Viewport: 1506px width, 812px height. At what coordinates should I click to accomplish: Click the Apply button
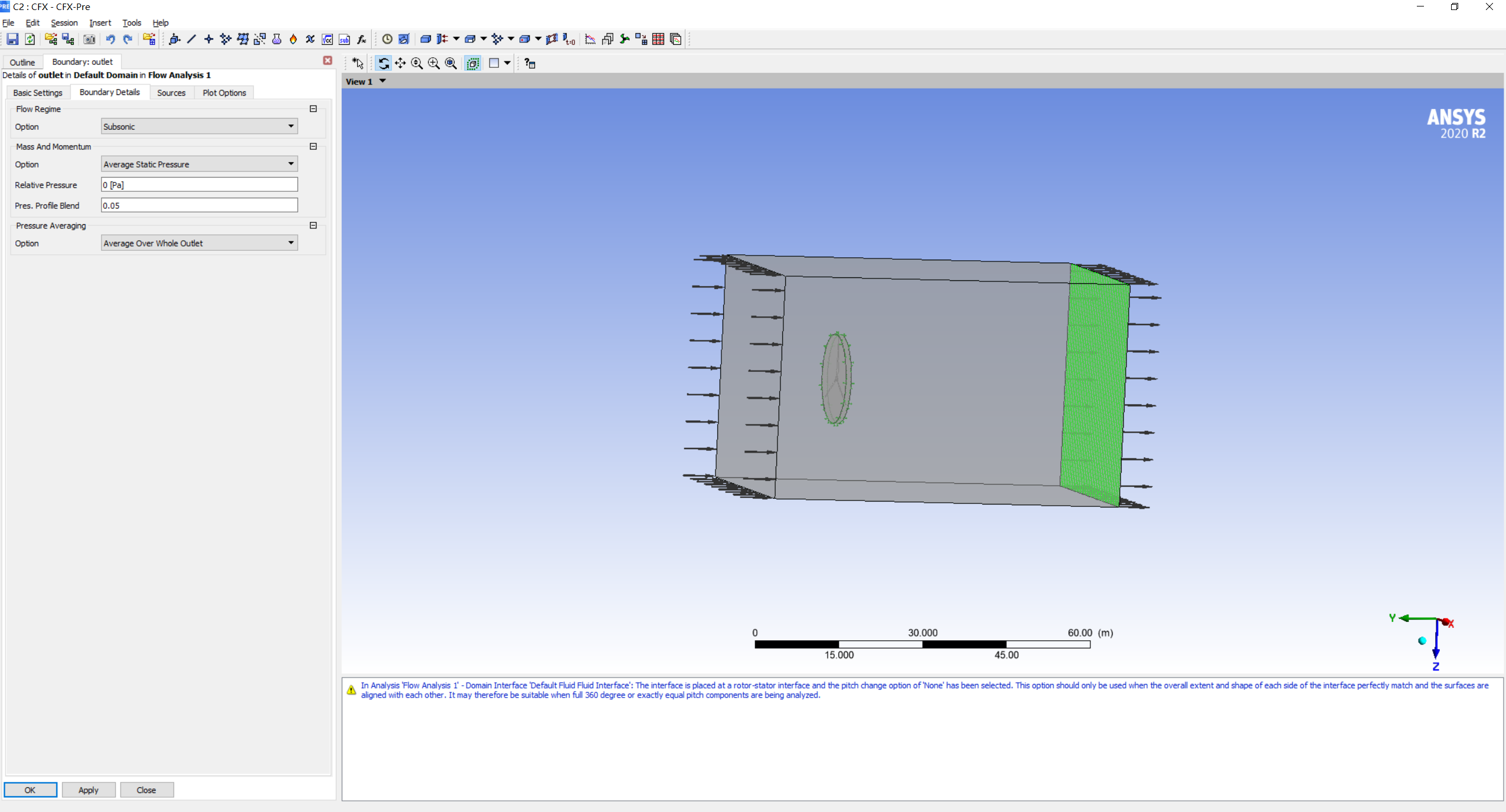coord(89,790)
